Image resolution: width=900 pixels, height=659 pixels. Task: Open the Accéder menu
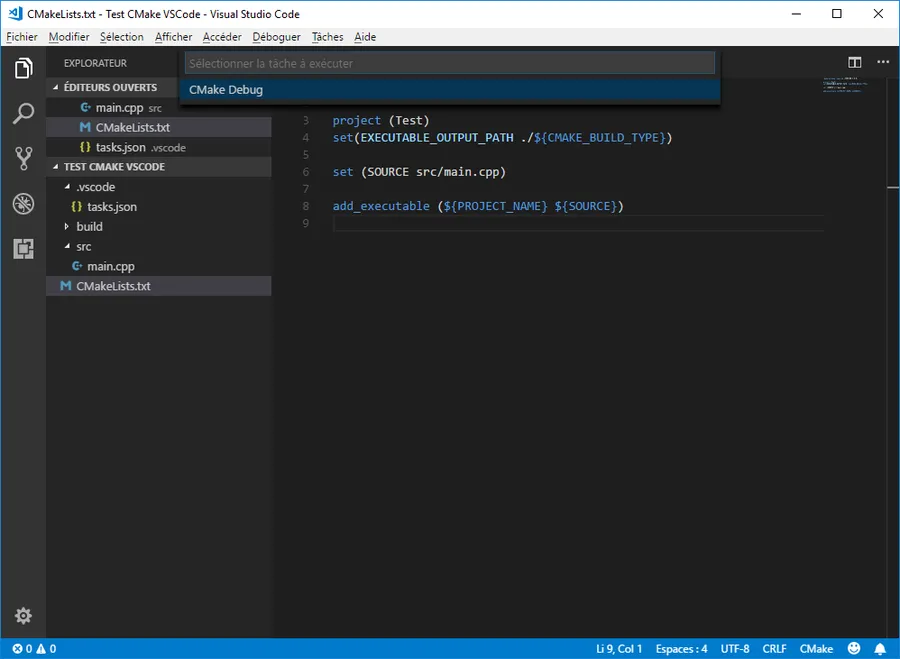[222, 37]
